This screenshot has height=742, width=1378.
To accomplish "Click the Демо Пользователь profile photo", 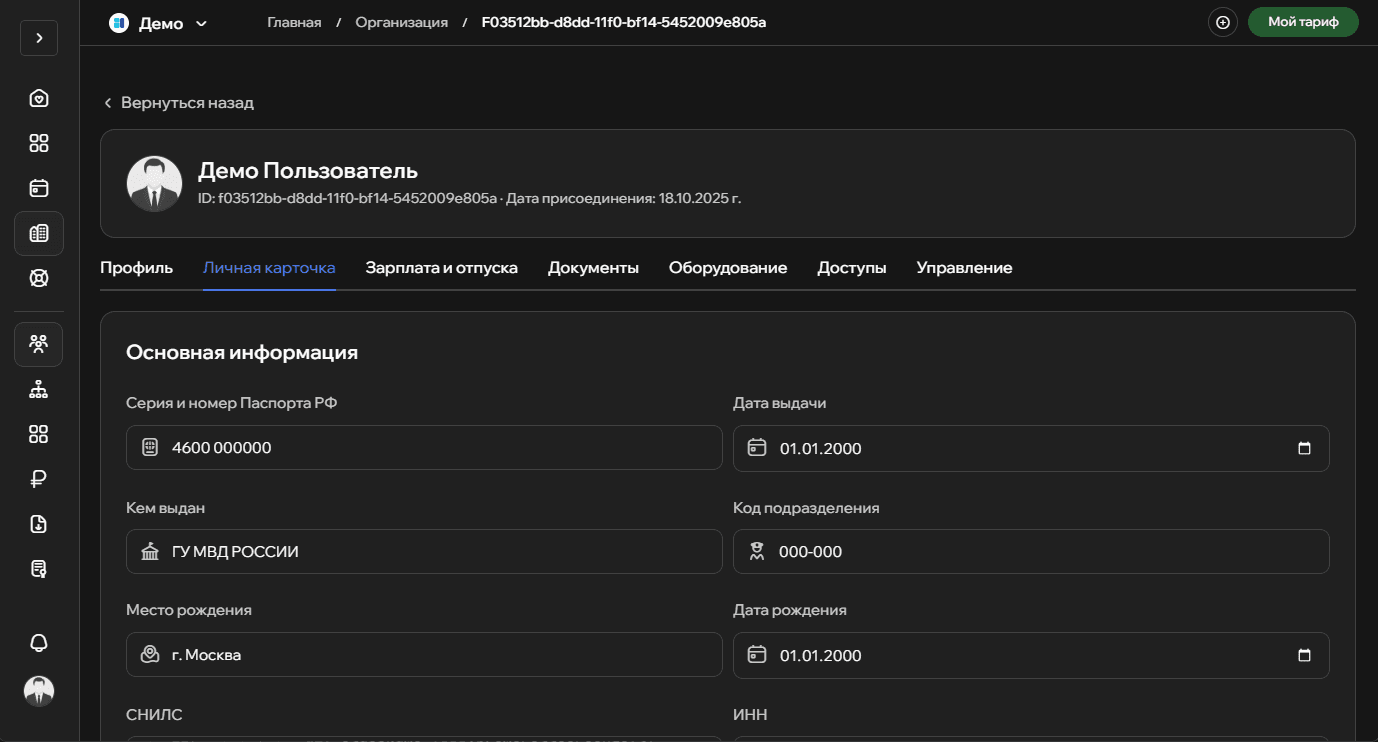I will [155, 183].
